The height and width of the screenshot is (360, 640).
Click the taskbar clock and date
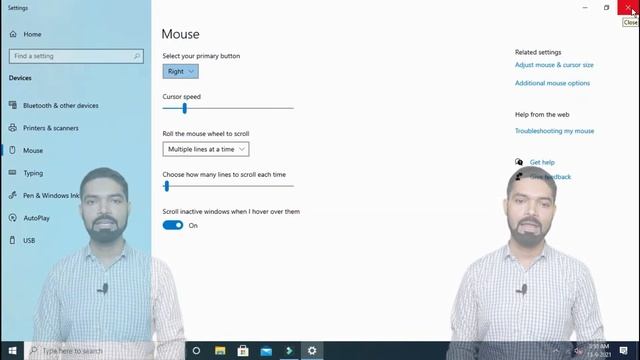pos(599,351)
